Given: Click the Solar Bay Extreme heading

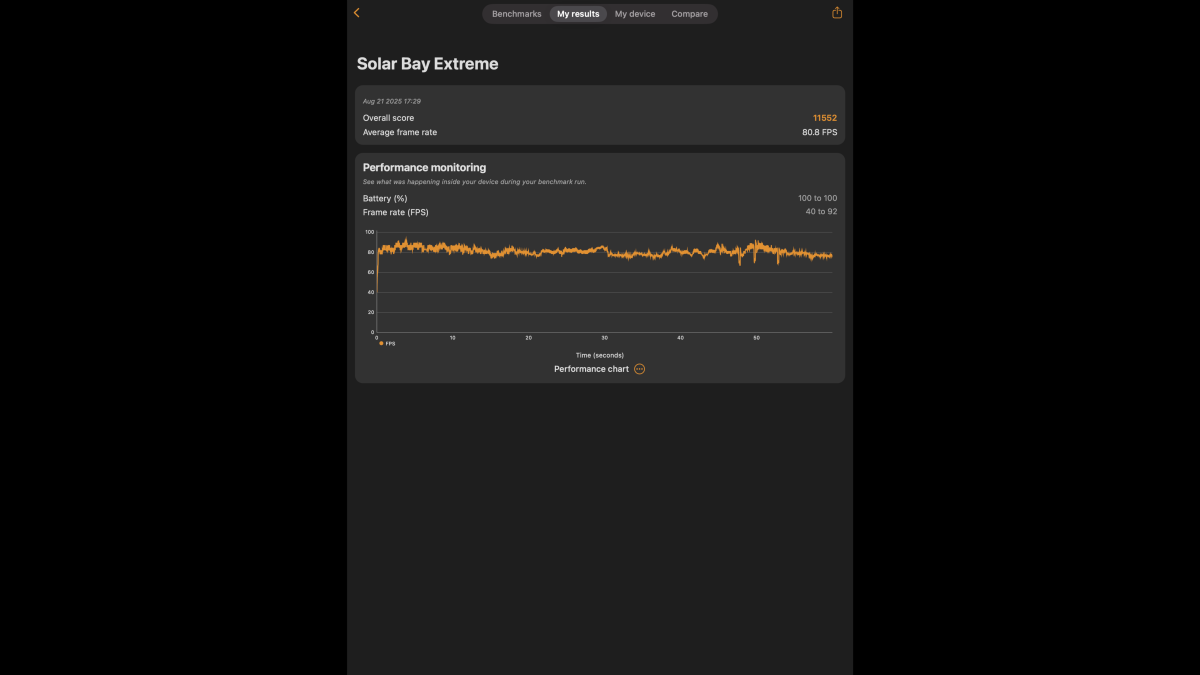Looking at the screenshot, I should [428, 64].
